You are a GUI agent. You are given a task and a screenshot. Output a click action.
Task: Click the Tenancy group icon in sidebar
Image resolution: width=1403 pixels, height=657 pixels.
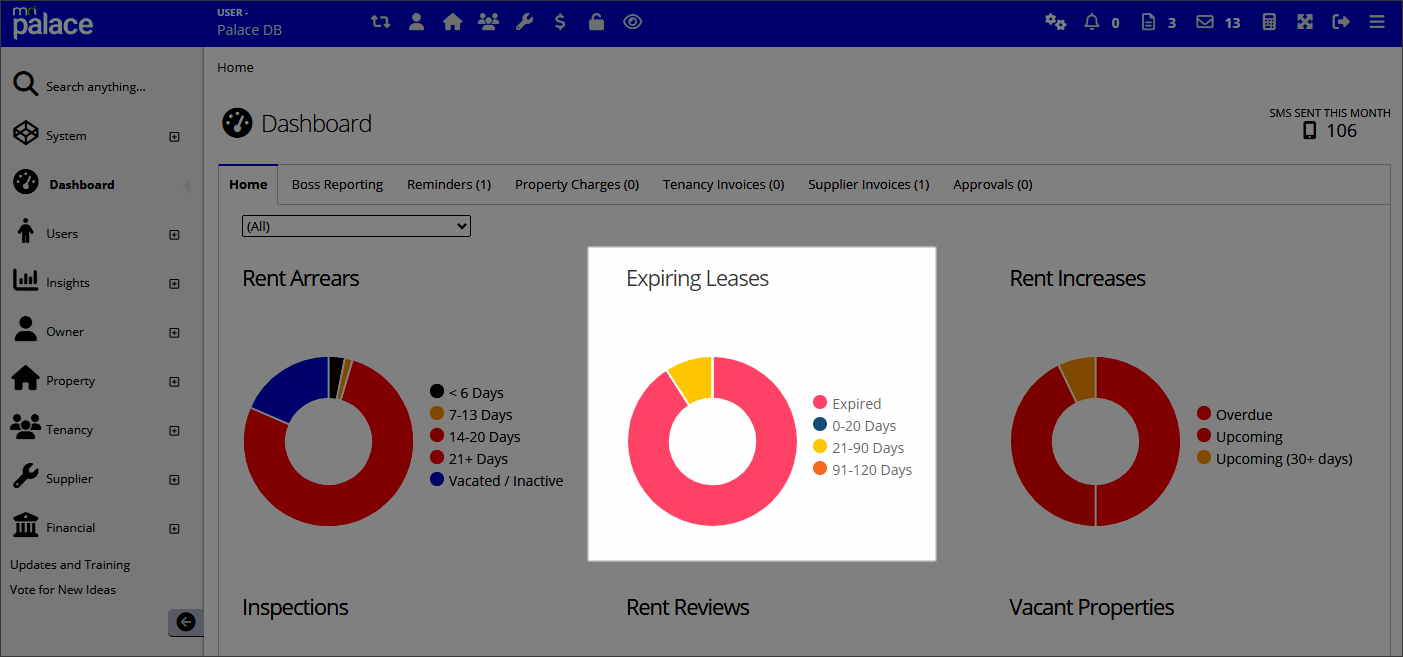[x=25, y=427]
